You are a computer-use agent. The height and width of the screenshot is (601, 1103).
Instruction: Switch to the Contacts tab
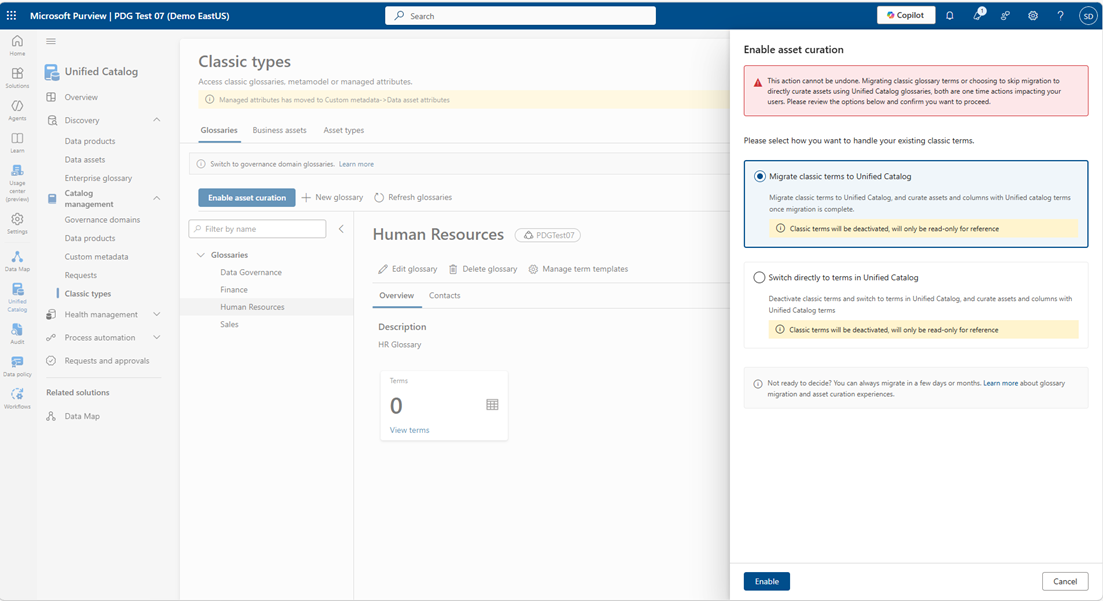pyautogui.click(x=444, y=295)
